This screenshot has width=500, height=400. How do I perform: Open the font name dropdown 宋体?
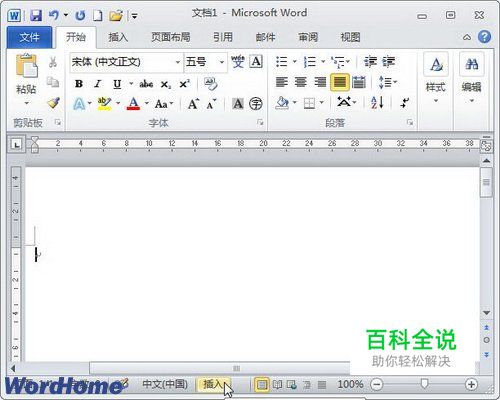[x=178, y=62]
